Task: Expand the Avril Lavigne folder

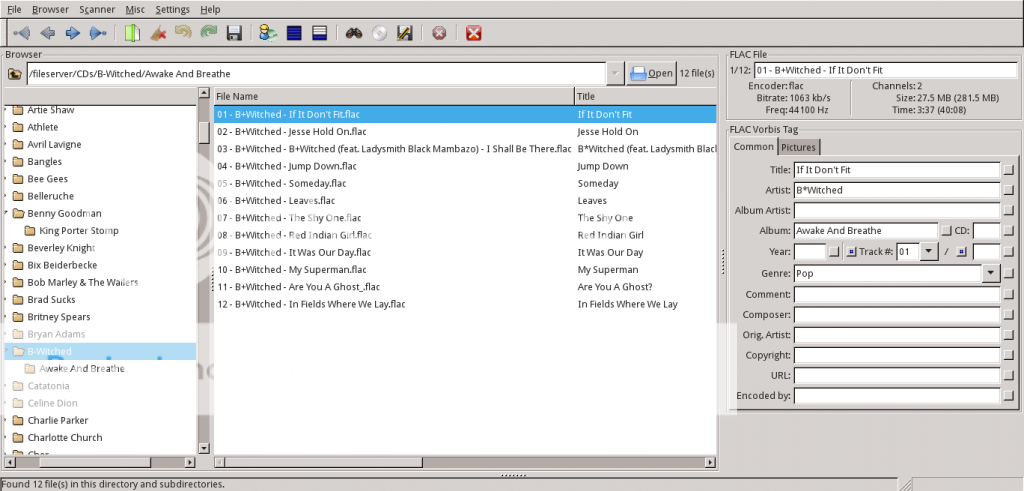Action: [x=7, y=144]
